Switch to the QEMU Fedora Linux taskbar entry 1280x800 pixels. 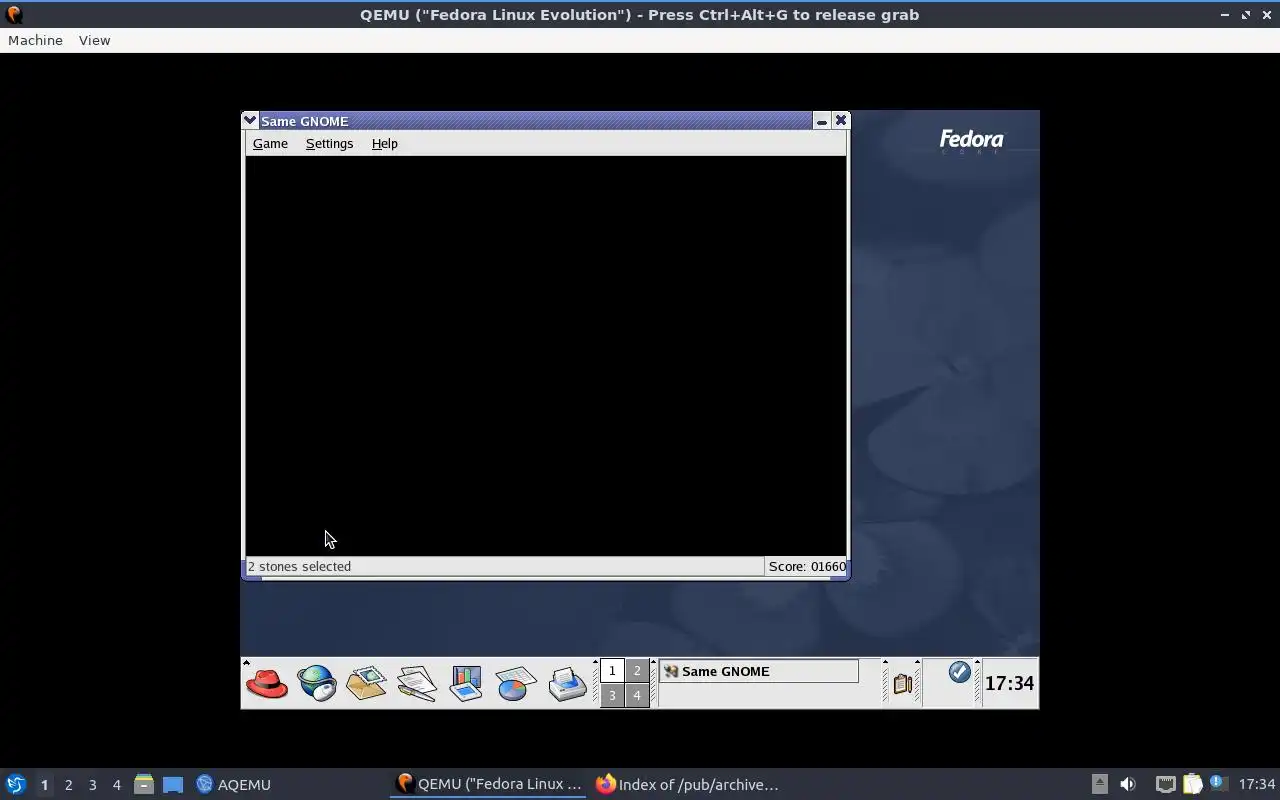click(489, 784)
